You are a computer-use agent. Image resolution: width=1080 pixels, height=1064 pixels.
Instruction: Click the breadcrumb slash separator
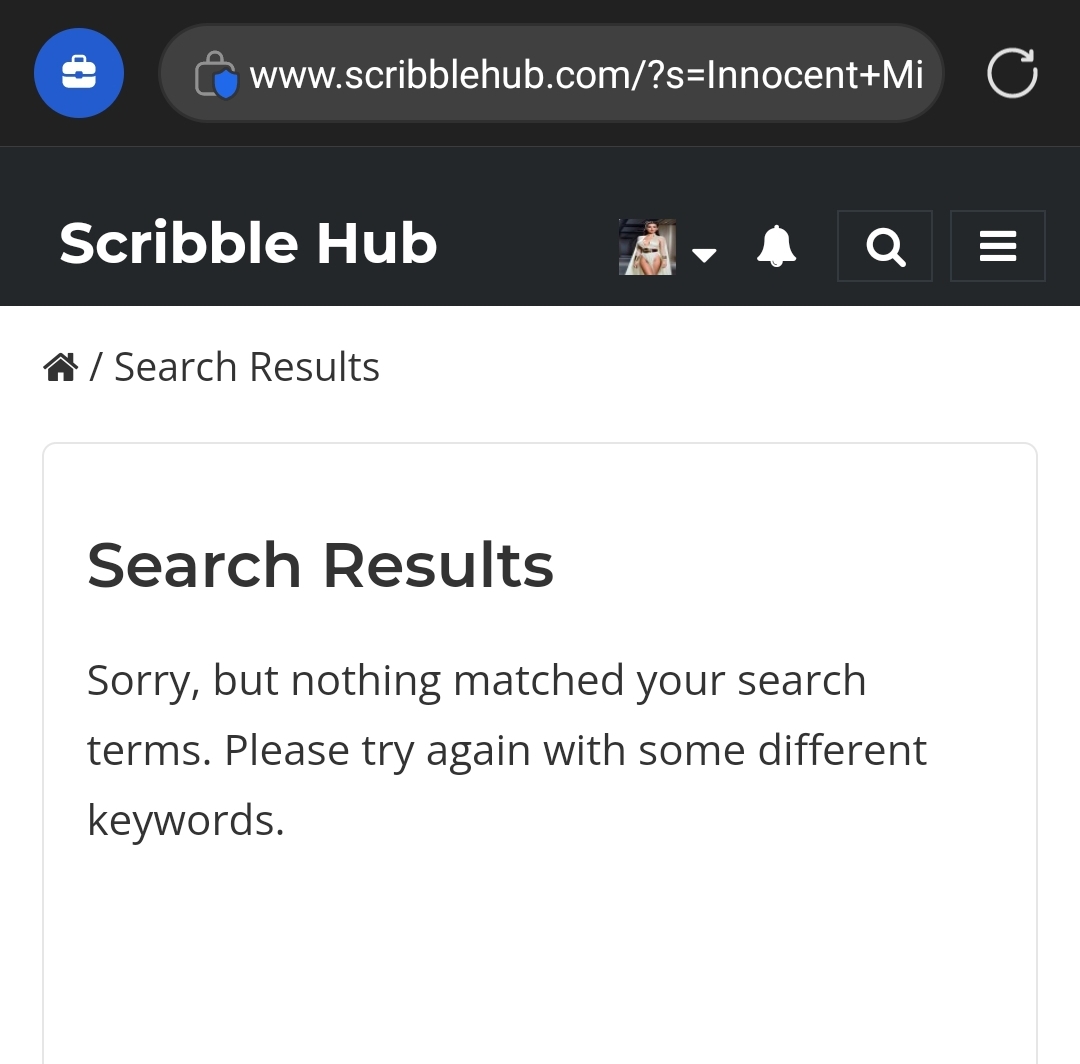pyautogui.click(x=95, y=367)
